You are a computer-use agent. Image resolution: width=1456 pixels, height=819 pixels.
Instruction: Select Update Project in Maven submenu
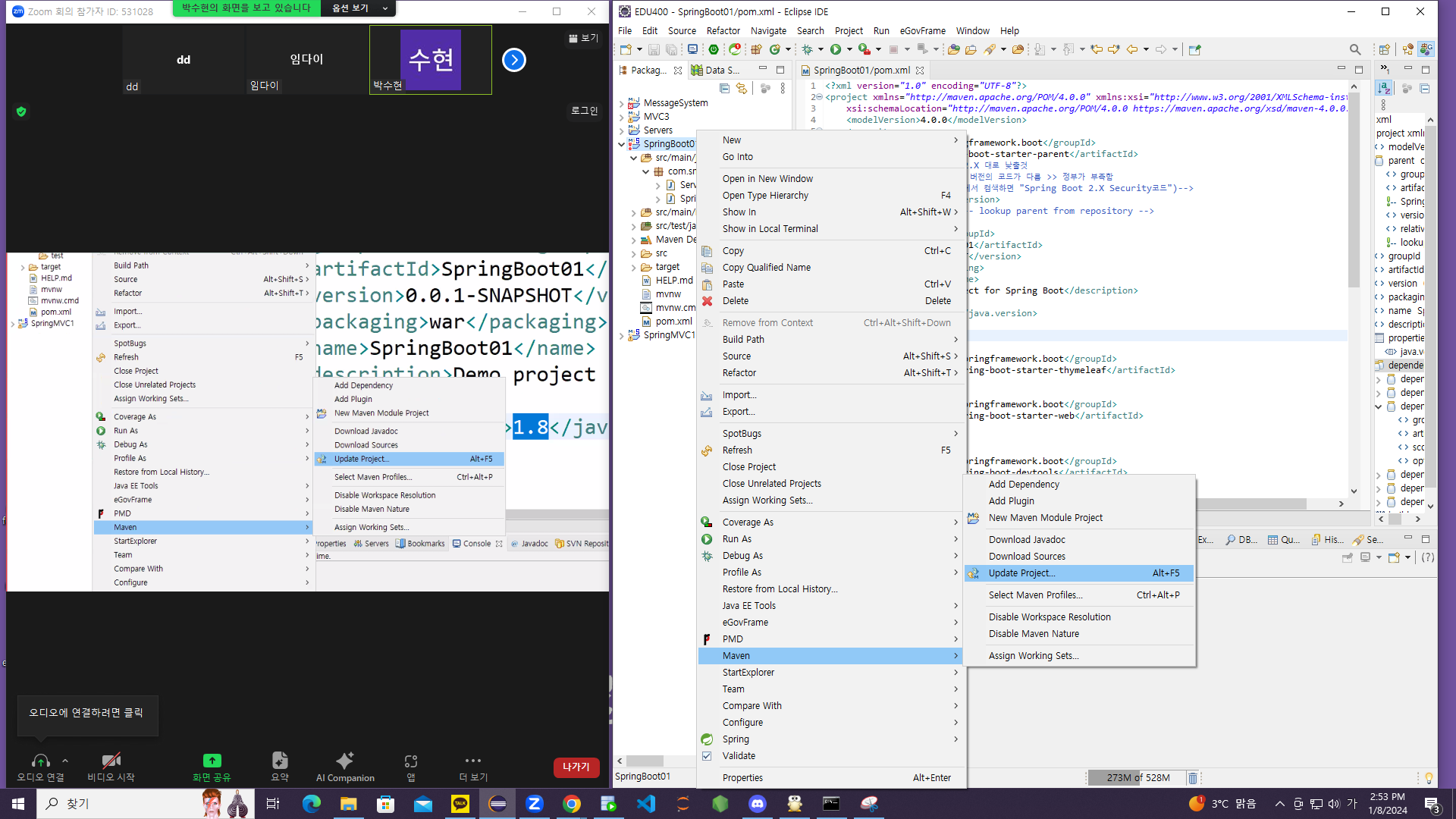(x=1021, y=573)
